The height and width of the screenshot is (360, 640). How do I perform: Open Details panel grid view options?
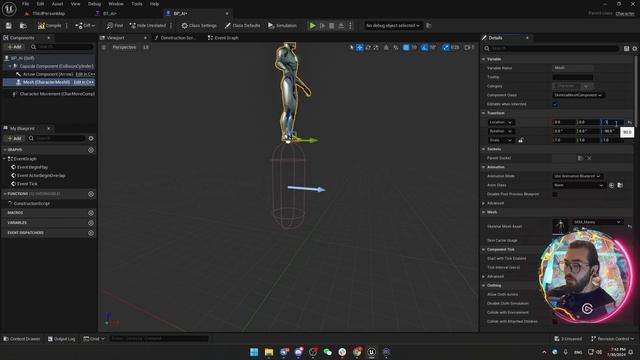[626, 49]
